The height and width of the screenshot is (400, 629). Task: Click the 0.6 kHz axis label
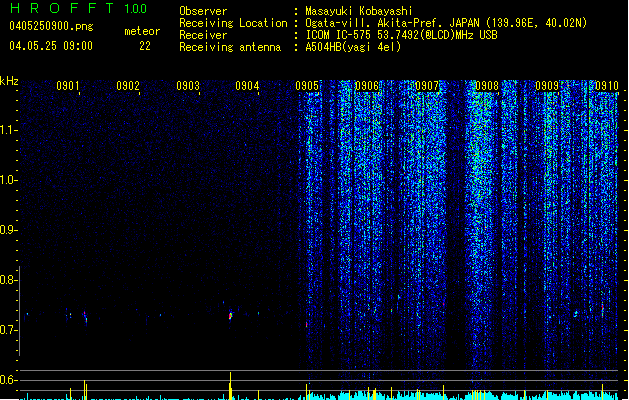pos(9,380)
